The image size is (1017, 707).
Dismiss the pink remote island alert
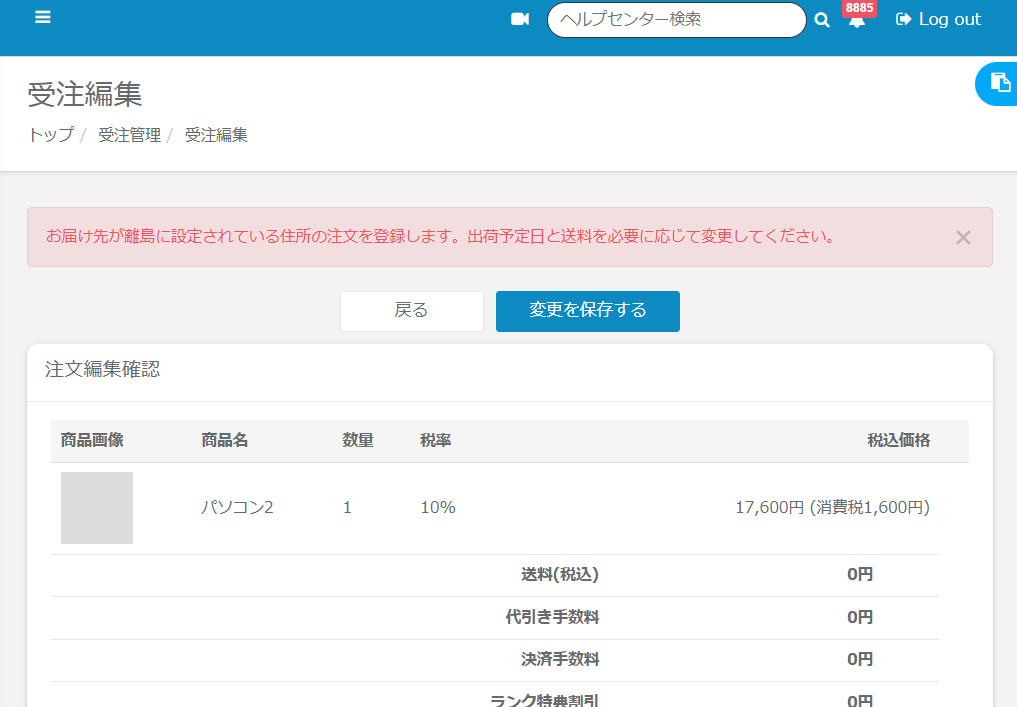point(962,237)
